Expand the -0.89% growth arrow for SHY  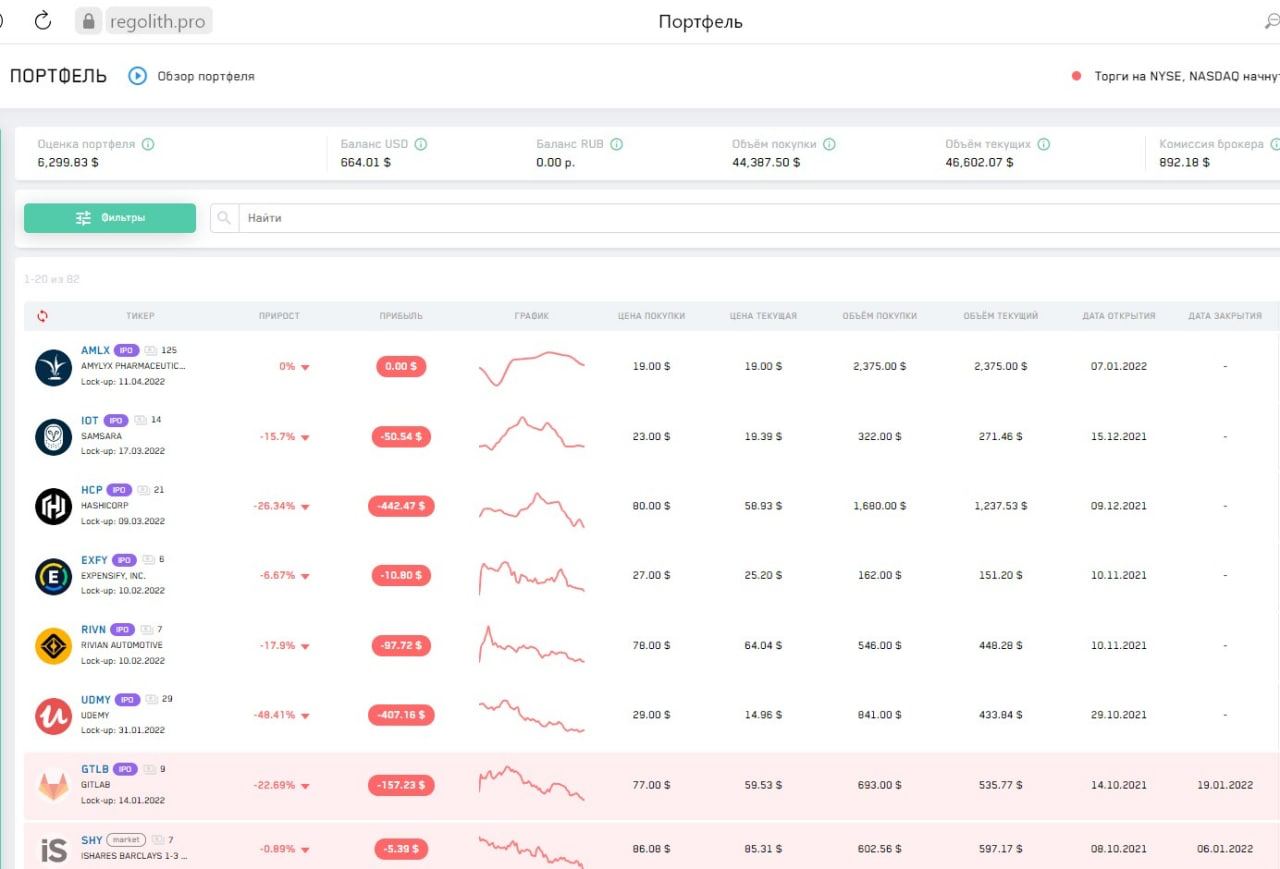coord(305,850)
